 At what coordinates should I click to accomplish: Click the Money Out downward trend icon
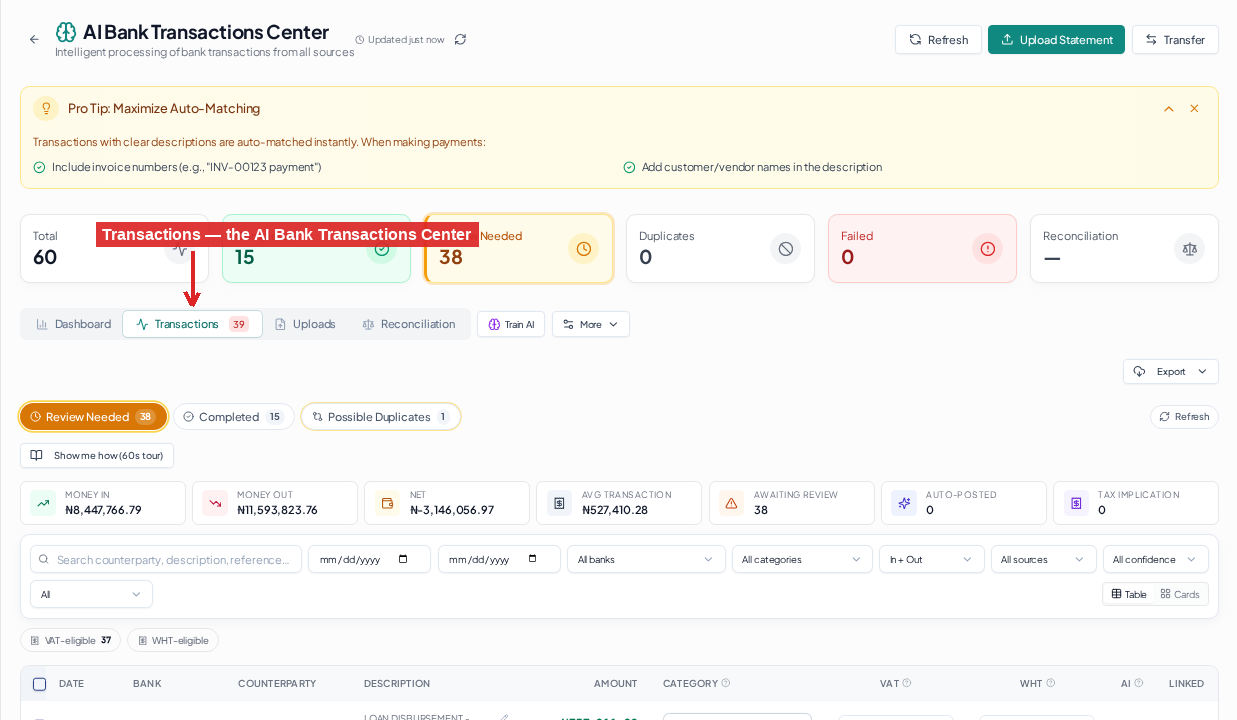click(x=215, y=503)
